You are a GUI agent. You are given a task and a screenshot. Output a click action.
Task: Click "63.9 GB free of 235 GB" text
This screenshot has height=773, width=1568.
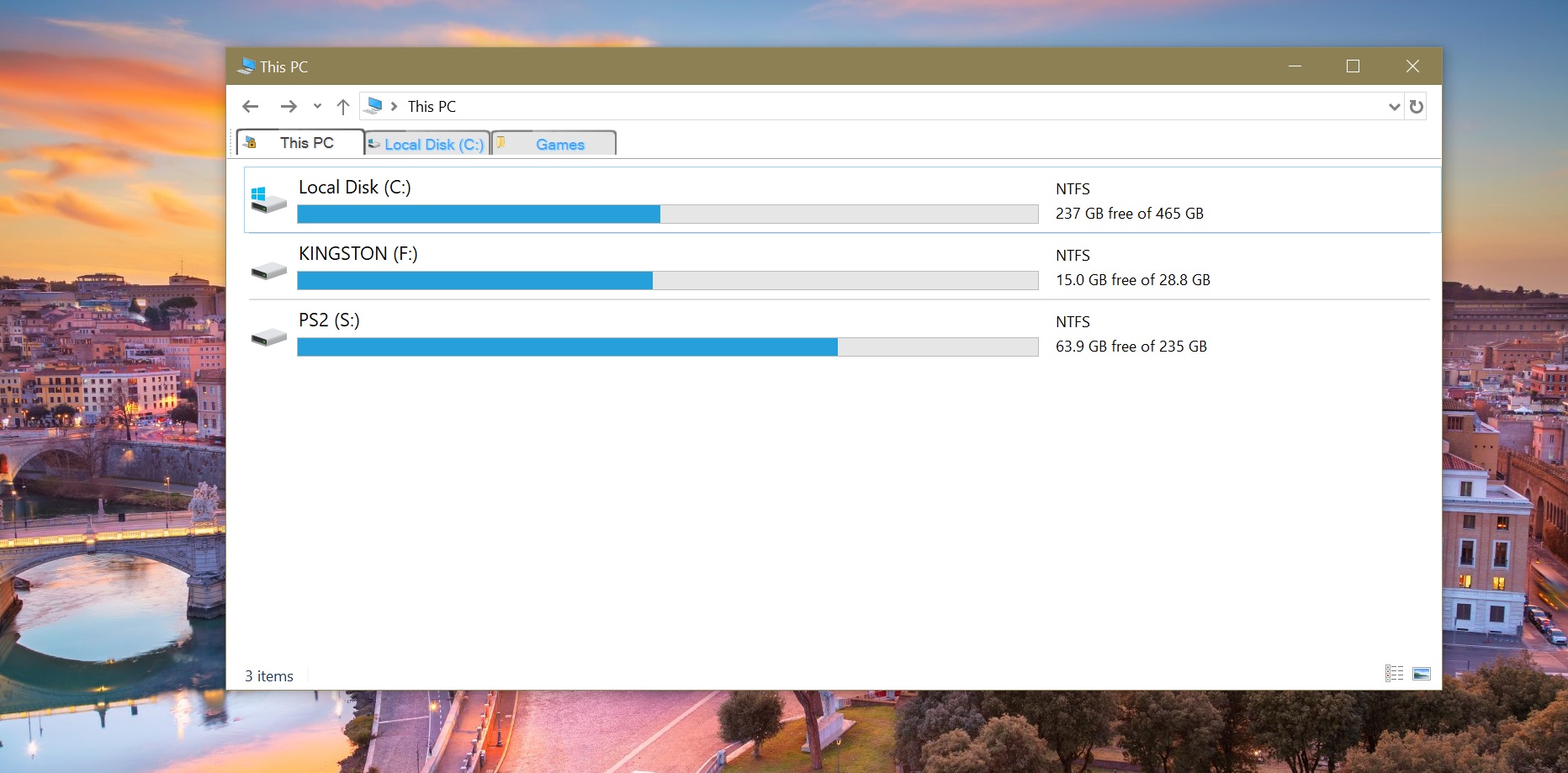[1131, 347]
